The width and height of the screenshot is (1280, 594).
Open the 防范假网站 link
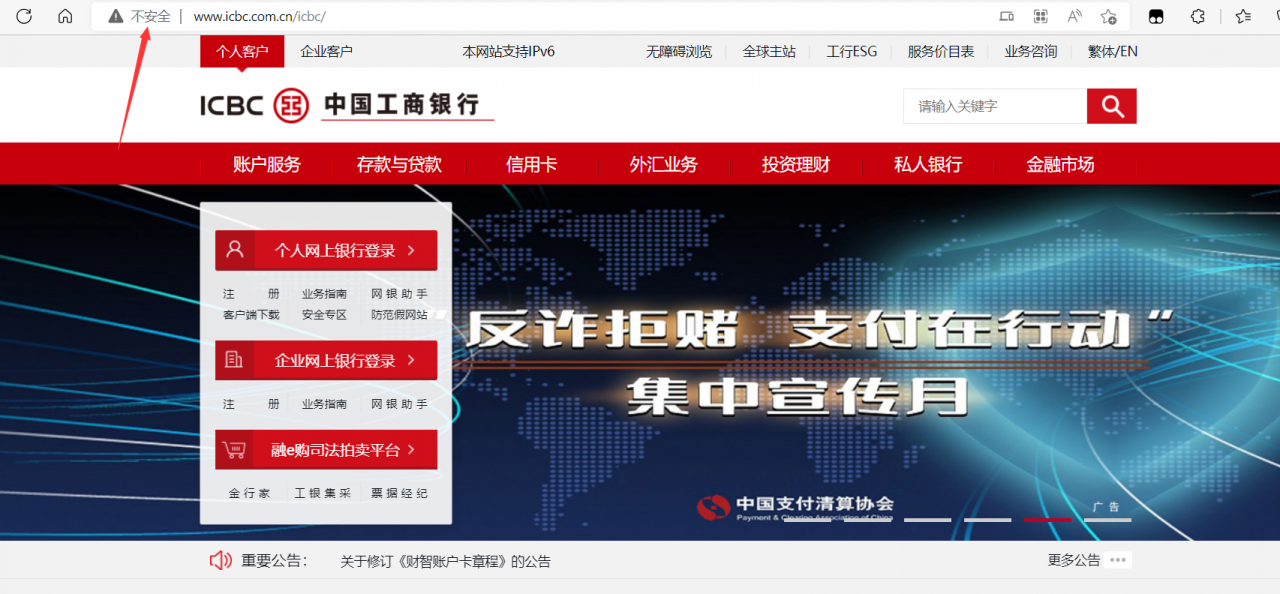pyautogui.click(x=399, y=314)
